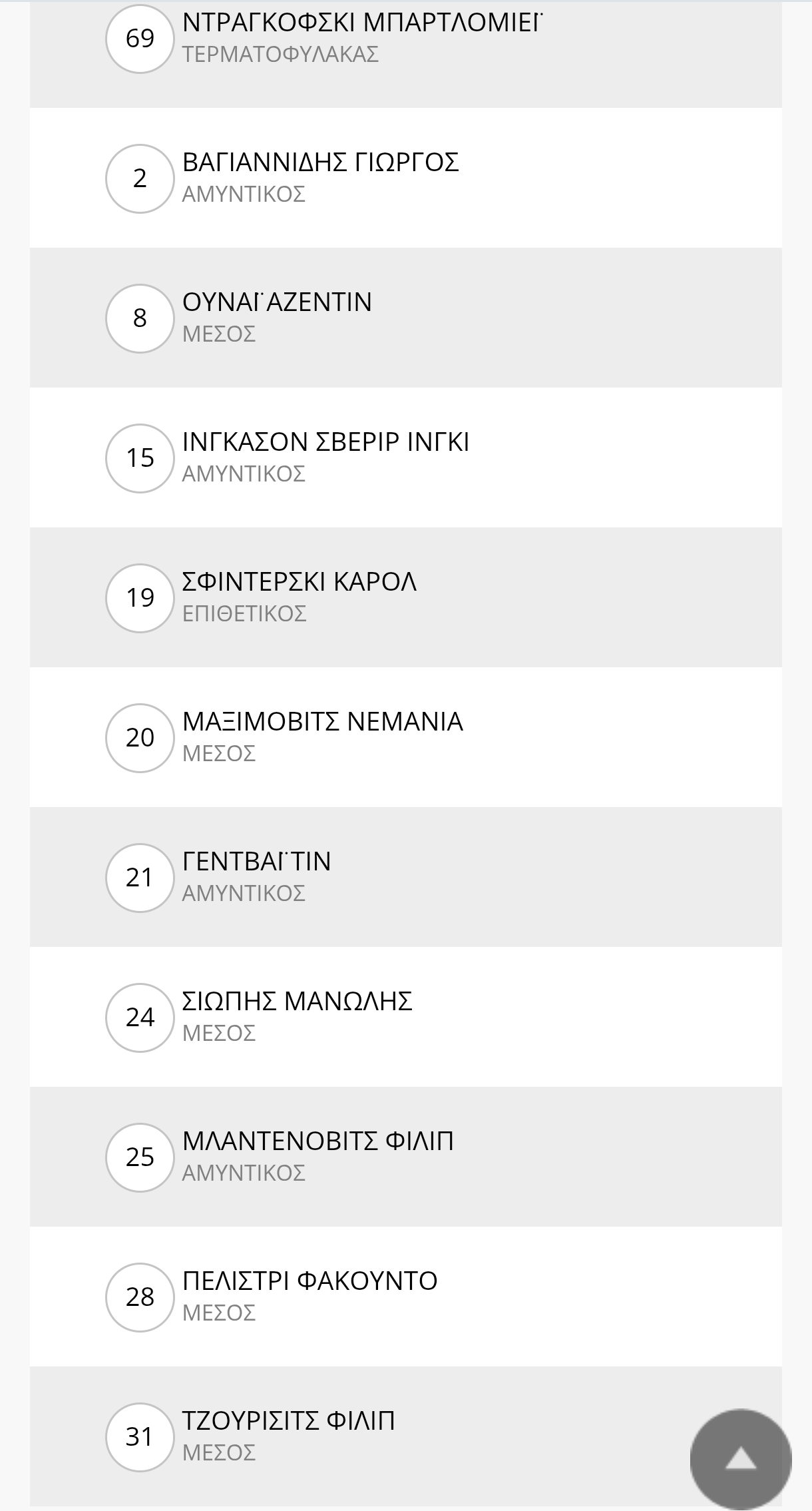Viewport: 812px width, 1511px height.
Task: Tap the number 2 jersey badge
Action: point(140,178)
